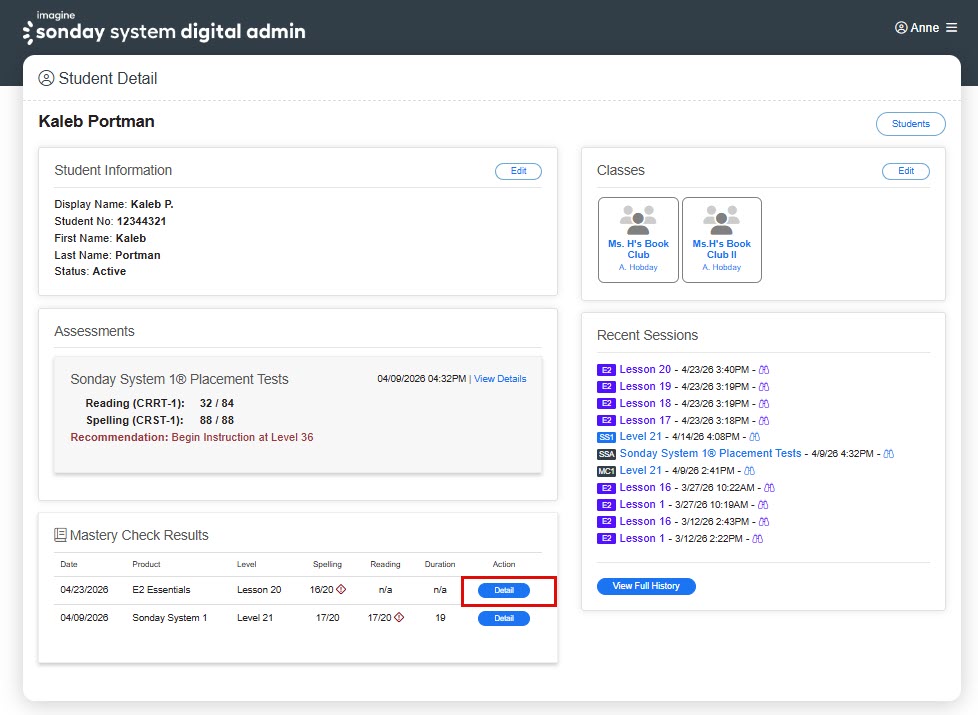Click the E2 badge beside Lesson 20

[x=606, y=370]
